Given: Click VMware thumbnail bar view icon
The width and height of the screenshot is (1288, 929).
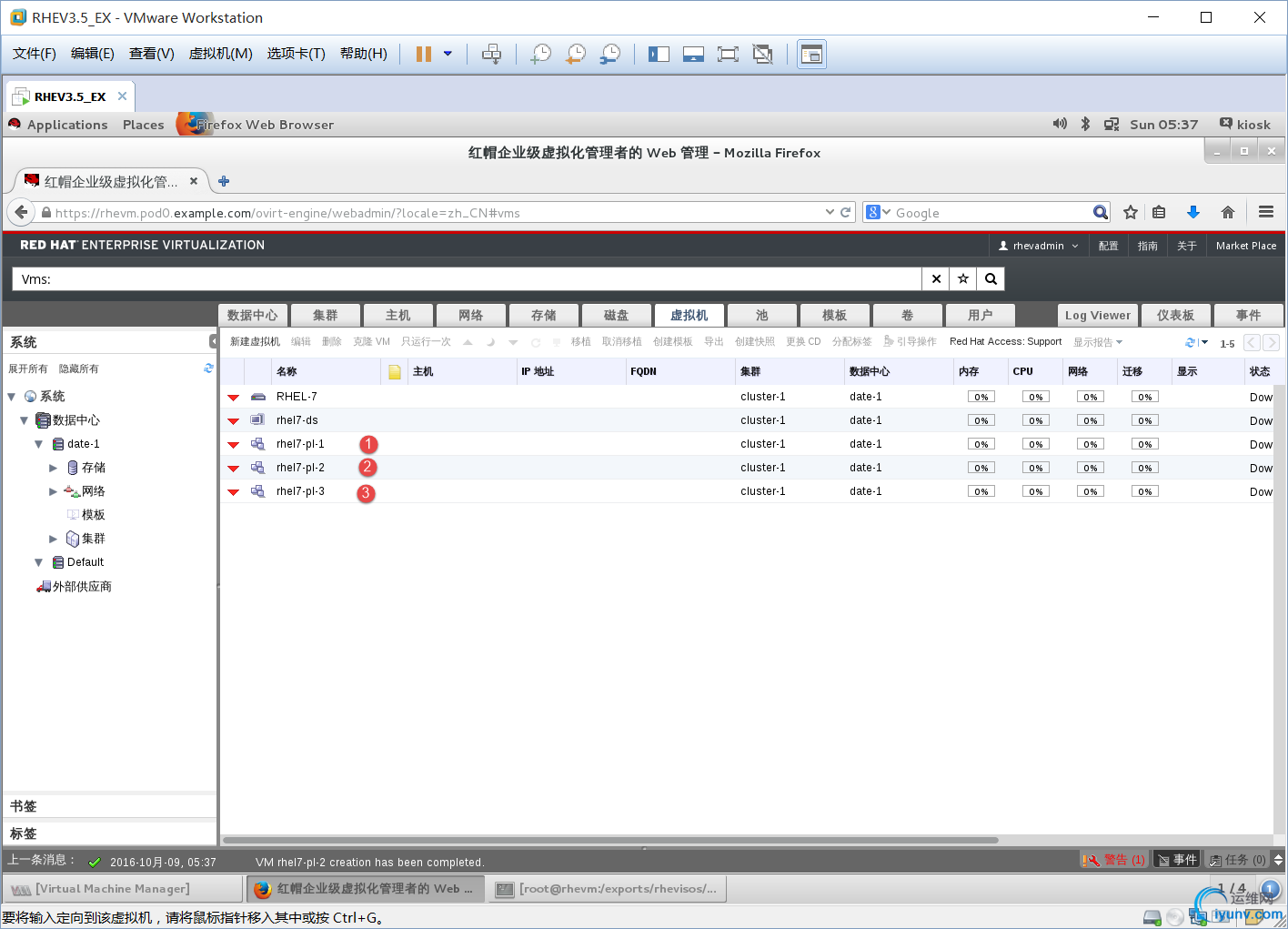Looking at the screenshot, I should 693,54.
